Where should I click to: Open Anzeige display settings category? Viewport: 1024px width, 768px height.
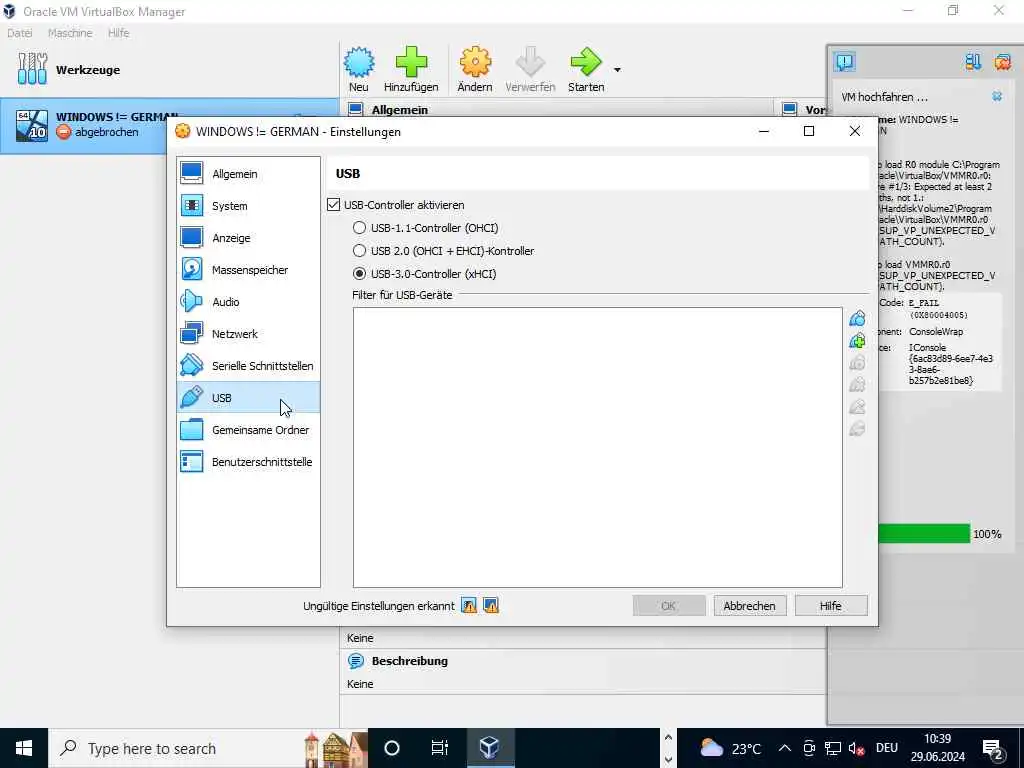click(248, 238)
